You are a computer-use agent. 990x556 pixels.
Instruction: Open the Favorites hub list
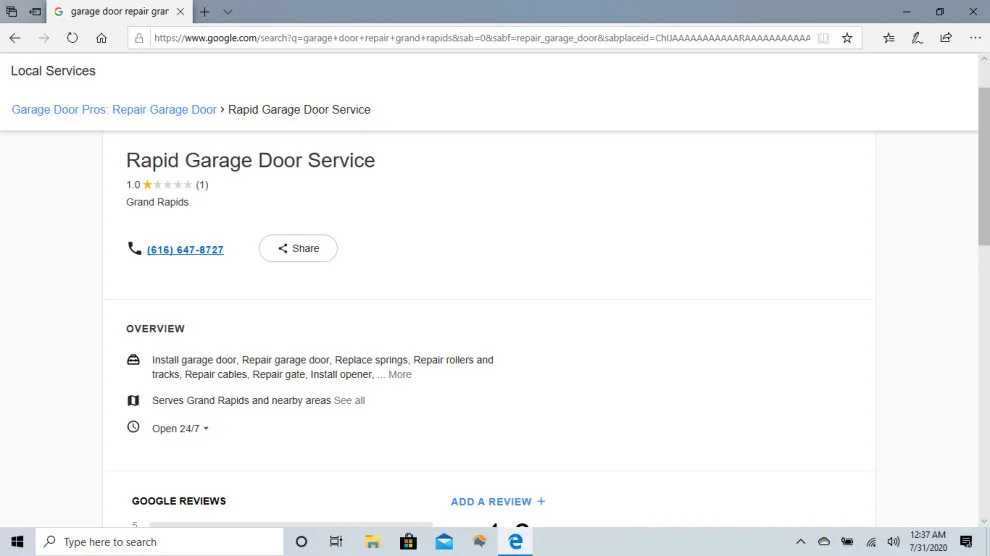tap(889, 38)
